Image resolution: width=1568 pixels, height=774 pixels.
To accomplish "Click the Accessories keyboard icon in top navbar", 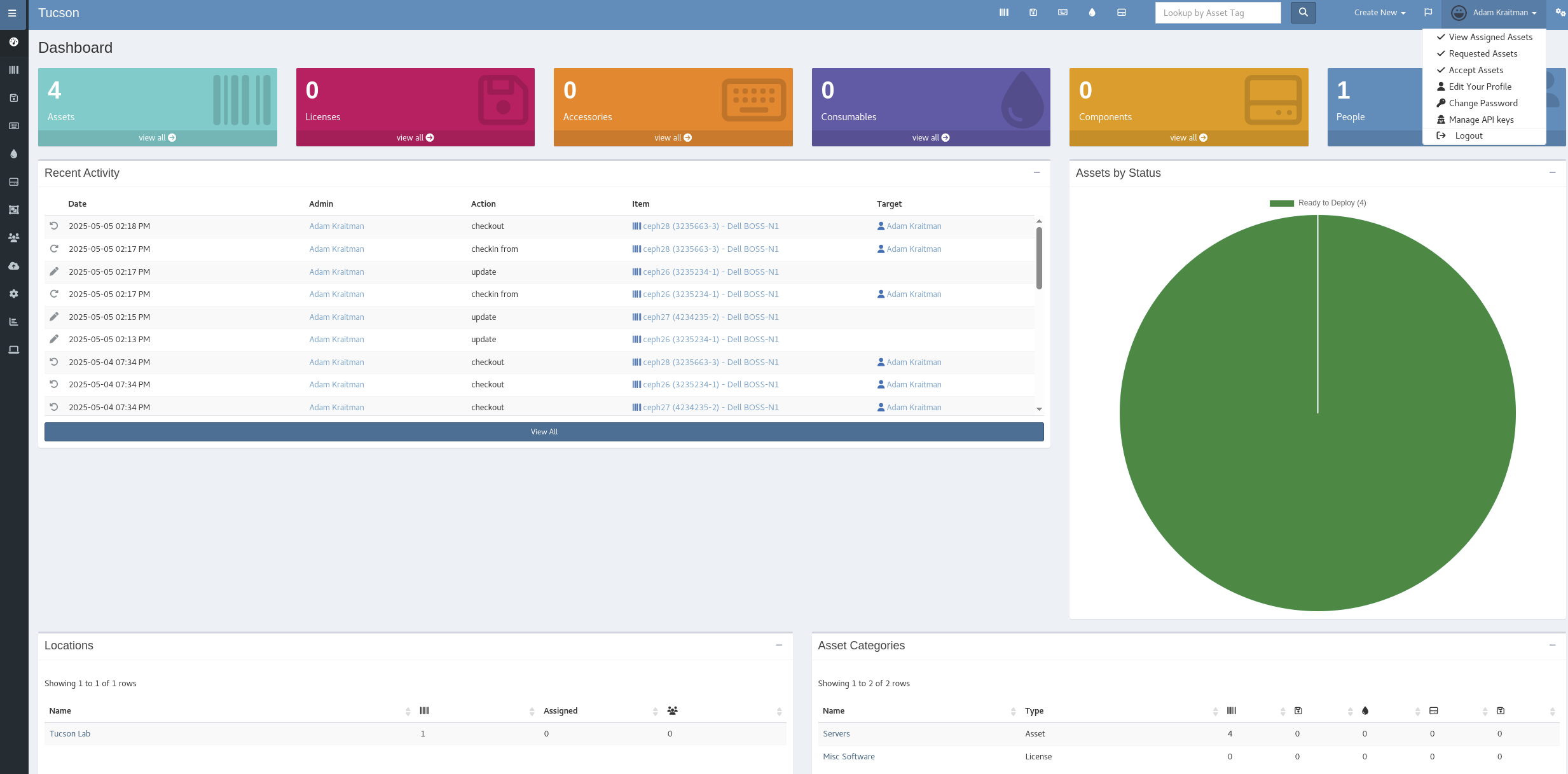I will 1063,13.
